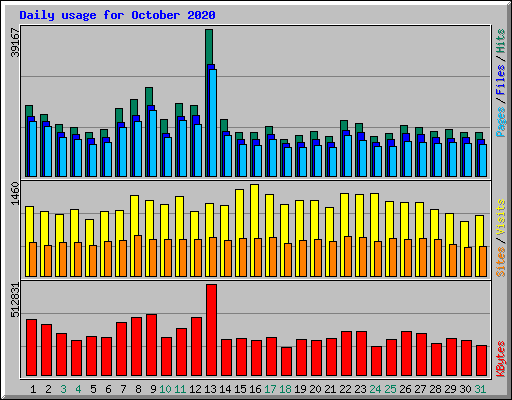Viewport: 512px width, 400px height.
Task: Click day label 27 on the x-axis
Action: [x=420, y=389]
